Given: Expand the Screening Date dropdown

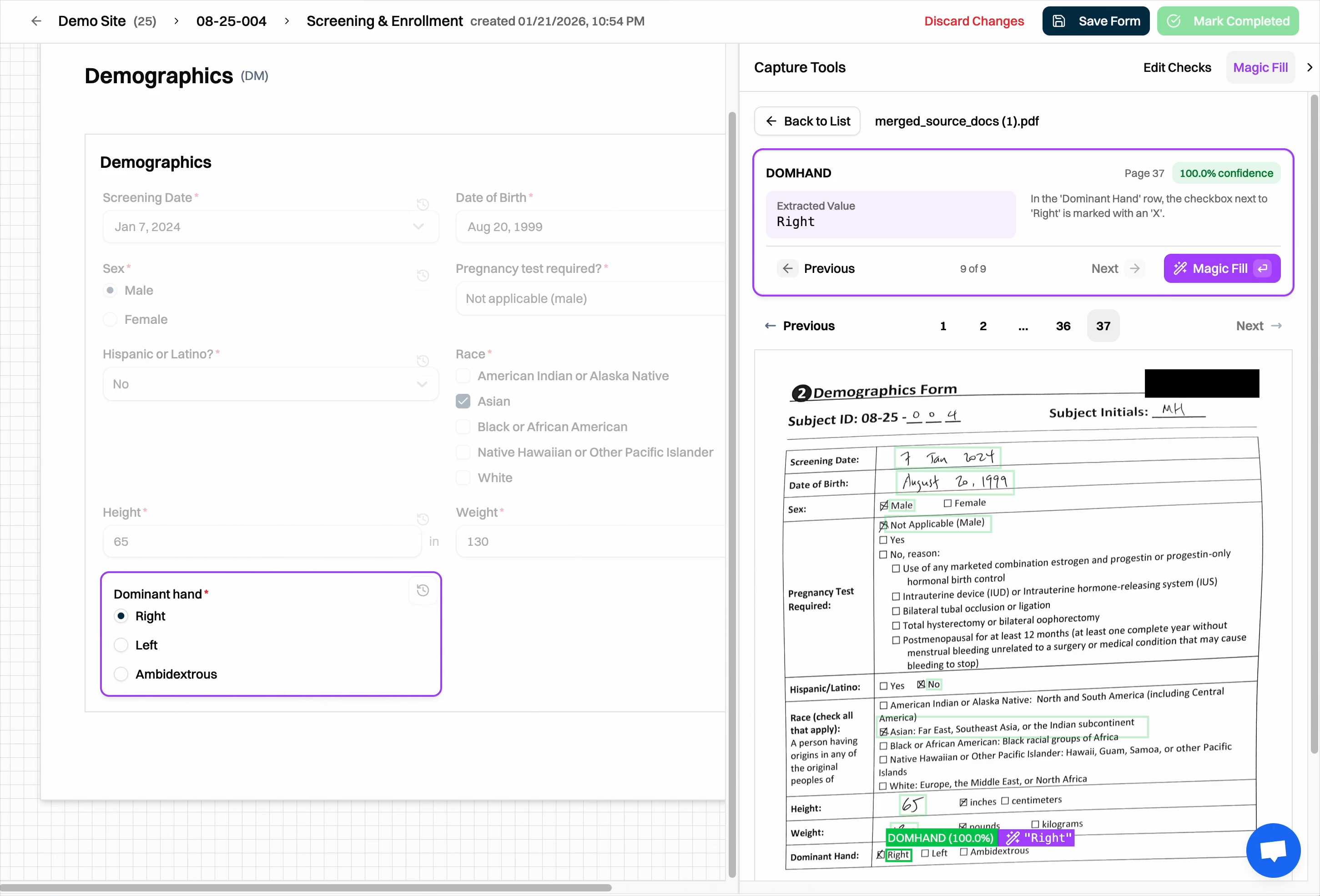Looking at the screenshot, I should pos(418,227).
